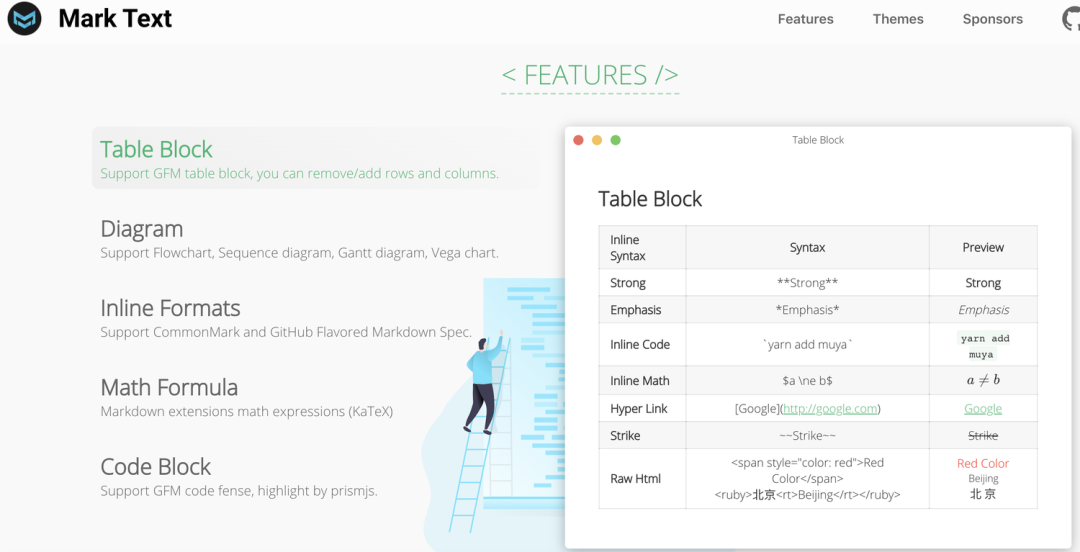Open the GitHub icon link

[1071, 19]
